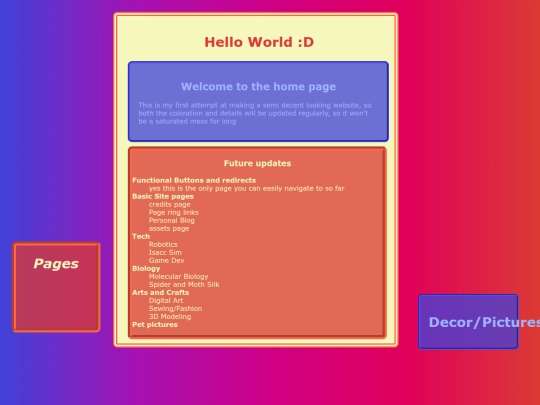Select the 'Molecular Biology' item
This screenshot has width=540, height=405.
[x=178, y=276]
